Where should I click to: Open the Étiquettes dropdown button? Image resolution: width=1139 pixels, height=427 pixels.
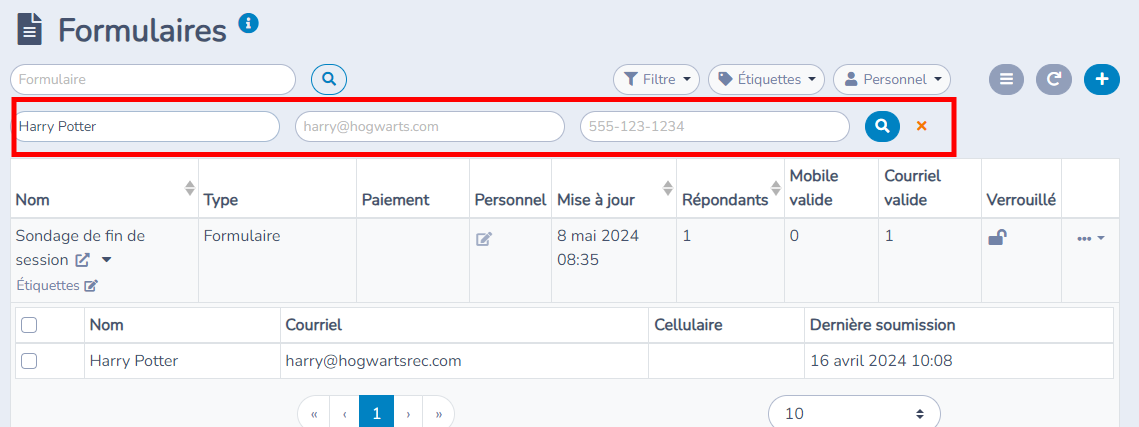(x=766, y=79)
